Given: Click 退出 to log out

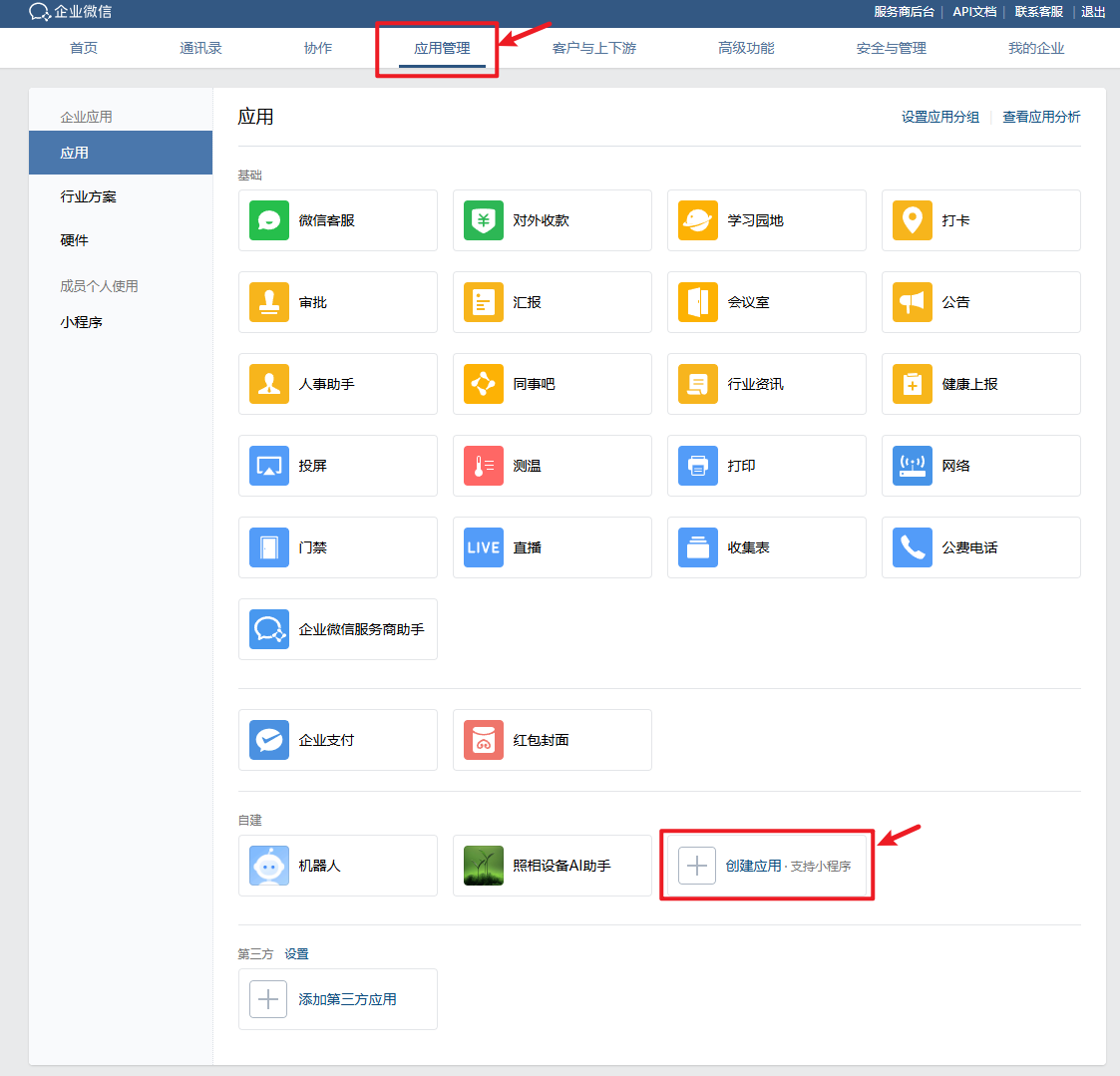Looking at the screenshot, I should tap(1093, 11).
